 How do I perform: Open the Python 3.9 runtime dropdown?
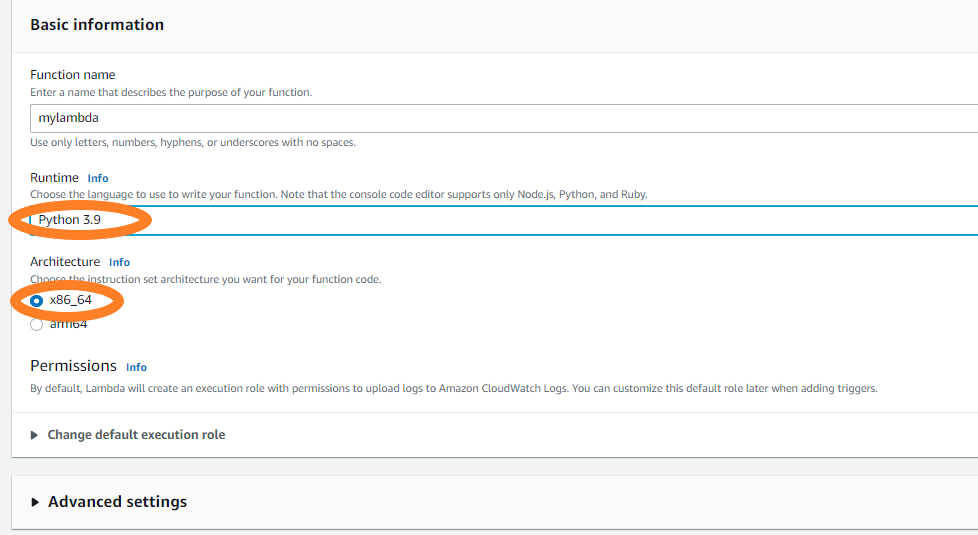pos(500,220)
